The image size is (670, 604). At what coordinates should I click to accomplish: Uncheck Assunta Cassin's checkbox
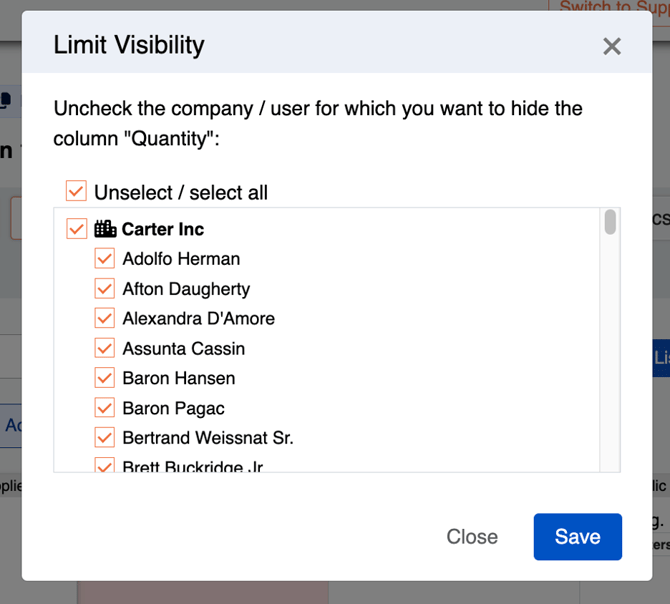[x=105, y=348]
